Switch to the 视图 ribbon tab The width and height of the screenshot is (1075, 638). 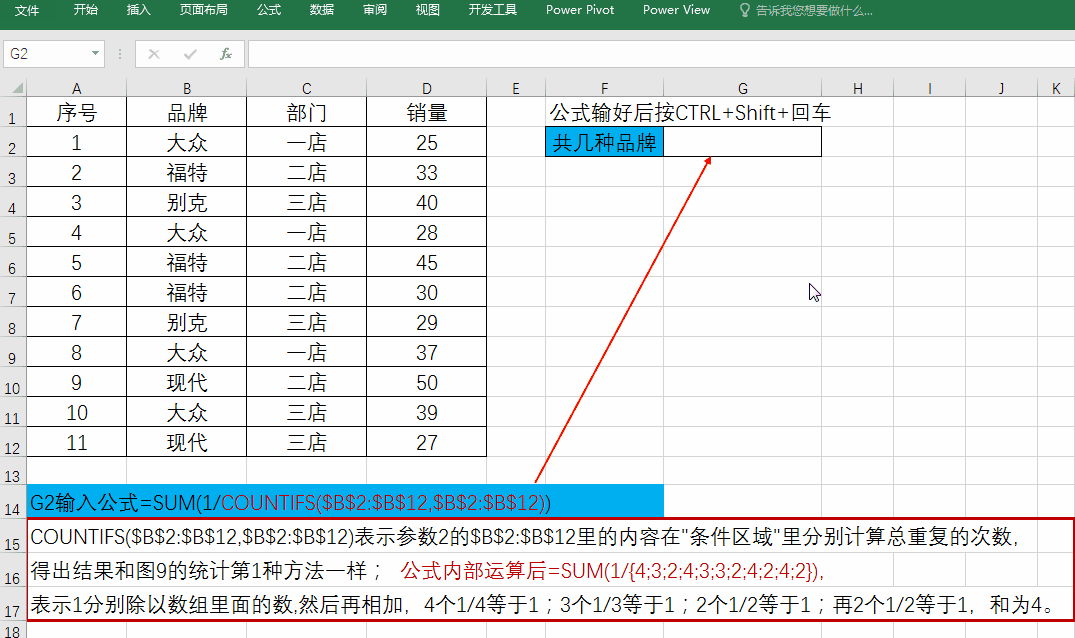tap(428, 10)
